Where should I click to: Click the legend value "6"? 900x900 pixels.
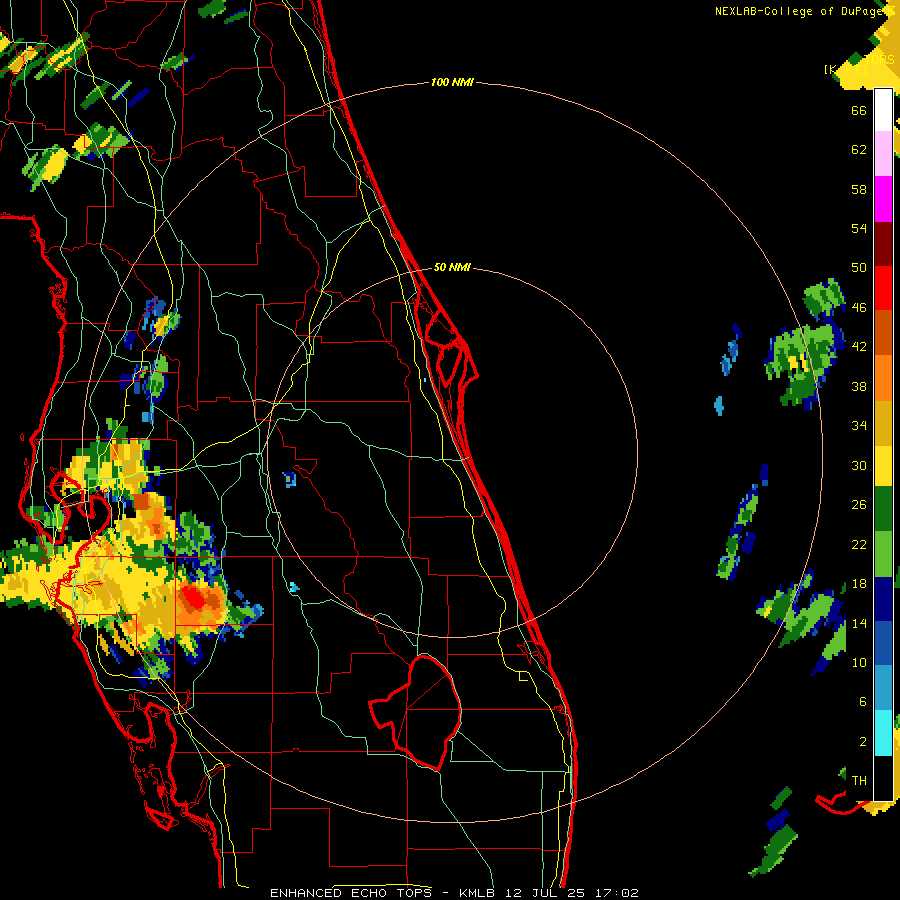tap(863, 702)
